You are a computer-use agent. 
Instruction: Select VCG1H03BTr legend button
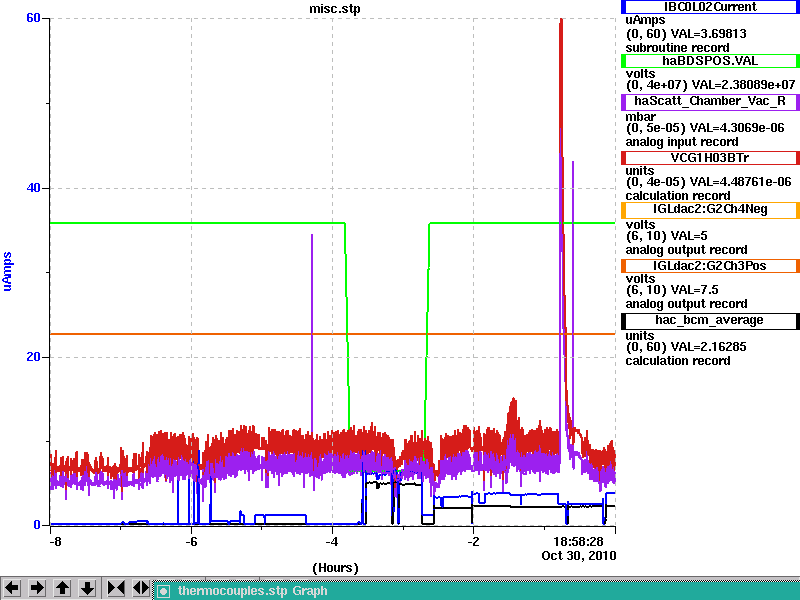click(x=710, y=158)
